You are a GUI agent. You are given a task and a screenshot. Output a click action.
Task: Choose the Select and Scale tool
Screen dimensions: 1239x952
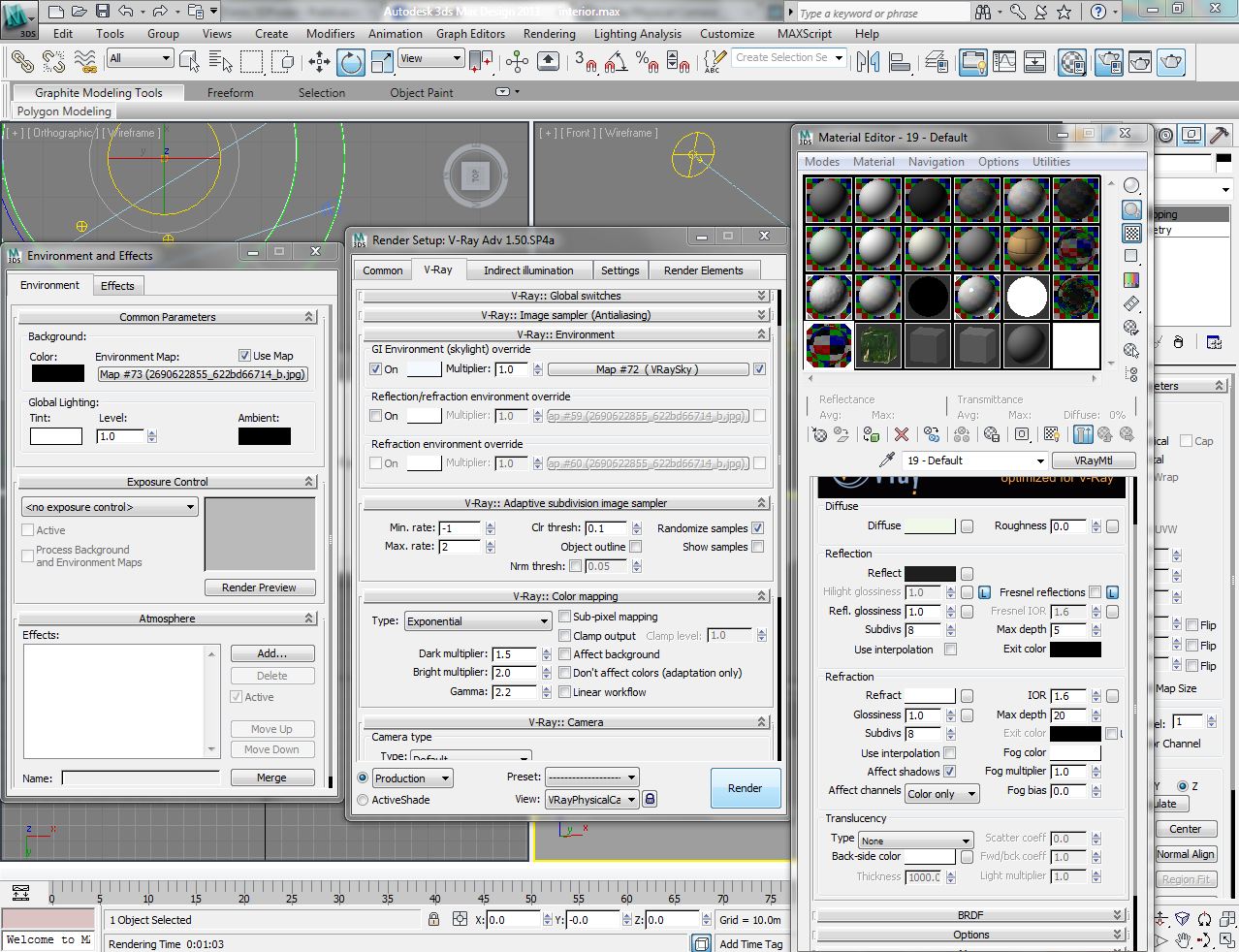click(382, 62)
